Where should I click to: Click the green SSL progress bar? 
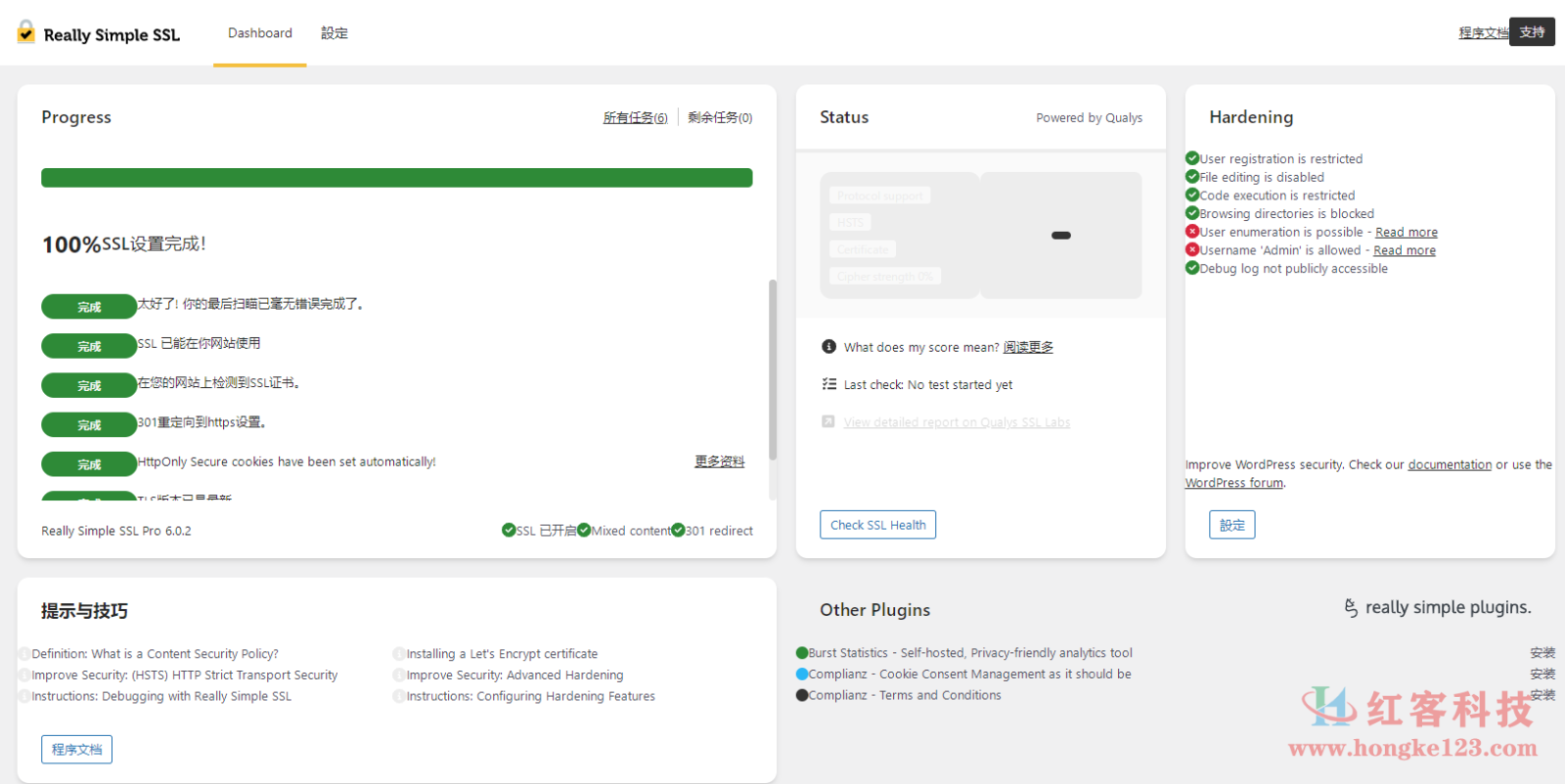[397, 178]
